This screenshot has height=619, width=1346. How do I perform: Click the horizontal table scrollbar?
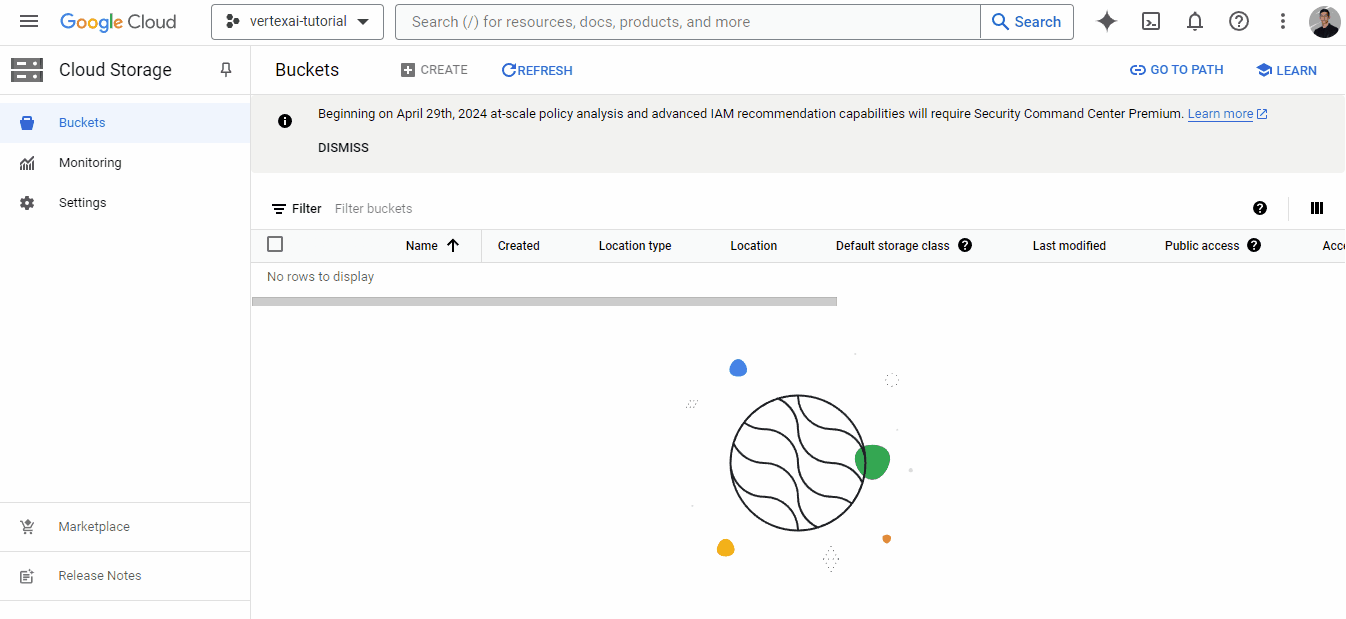click(x=544, y=301)
